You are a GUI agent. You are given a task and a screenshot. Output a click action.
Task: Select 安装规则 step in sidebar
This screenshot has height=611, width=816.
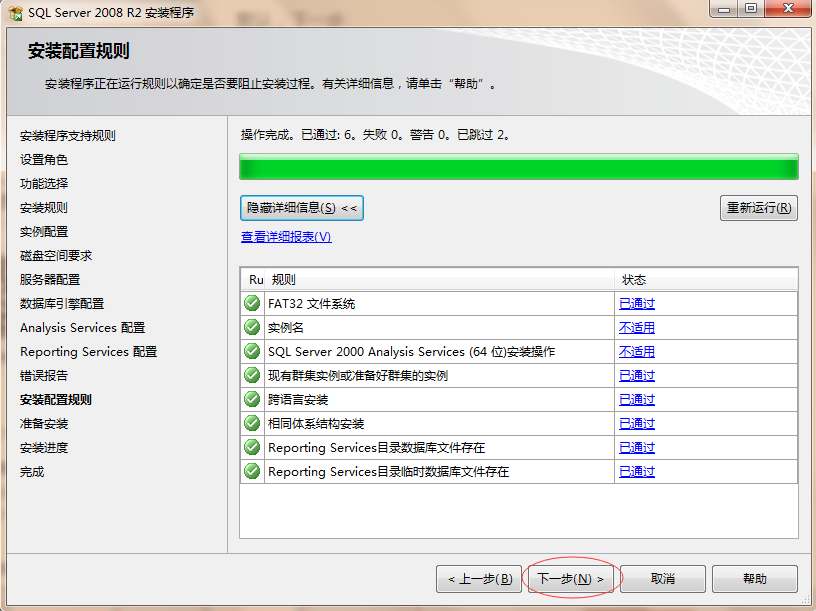[44, 208]
